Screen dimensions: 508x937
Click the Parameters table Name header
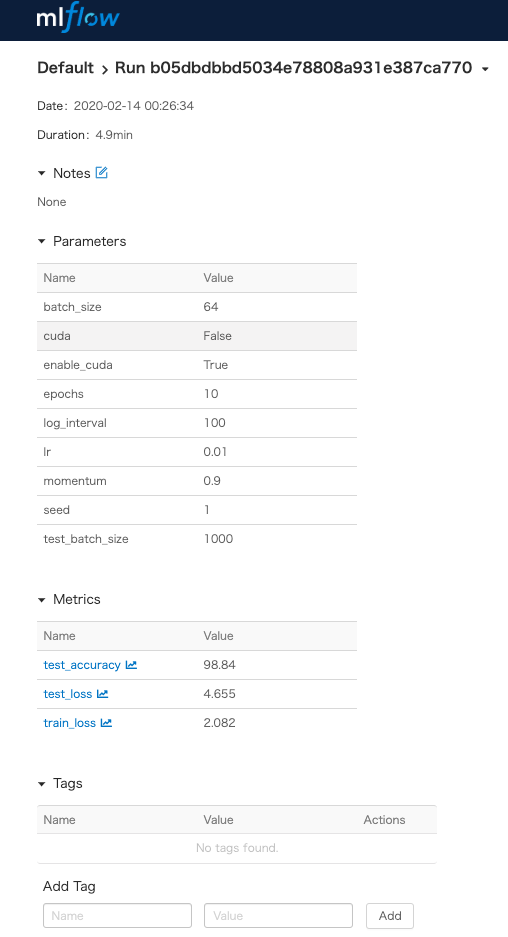click(x=59, y=278)
